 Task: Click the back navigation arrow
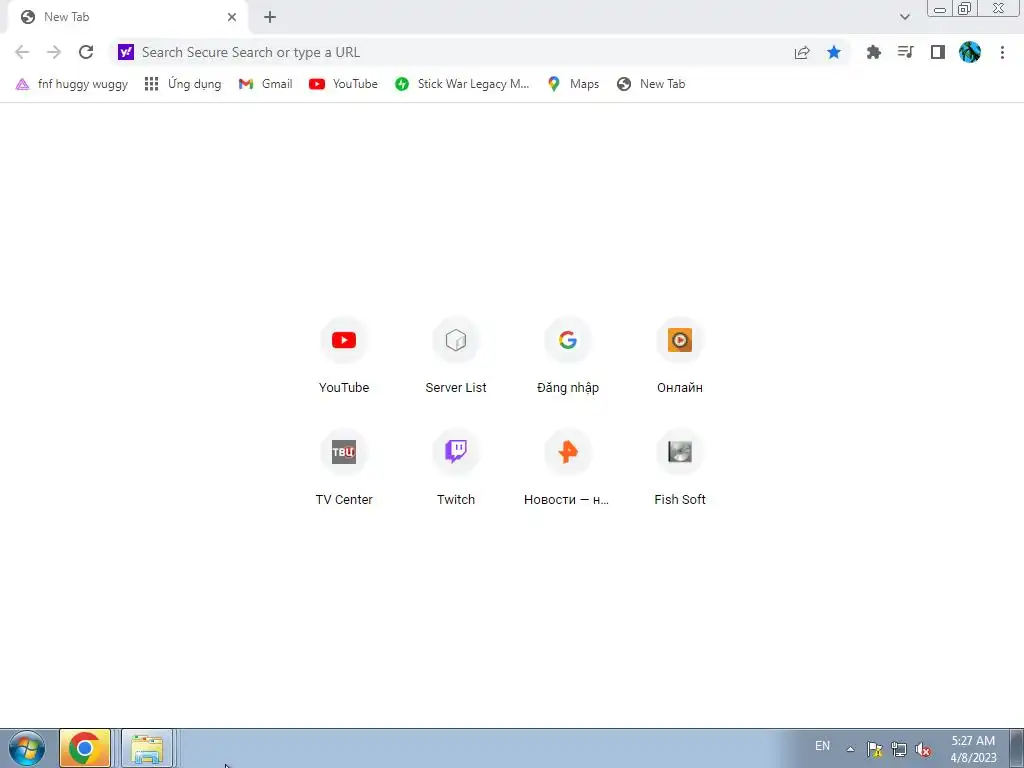point(22,52)
